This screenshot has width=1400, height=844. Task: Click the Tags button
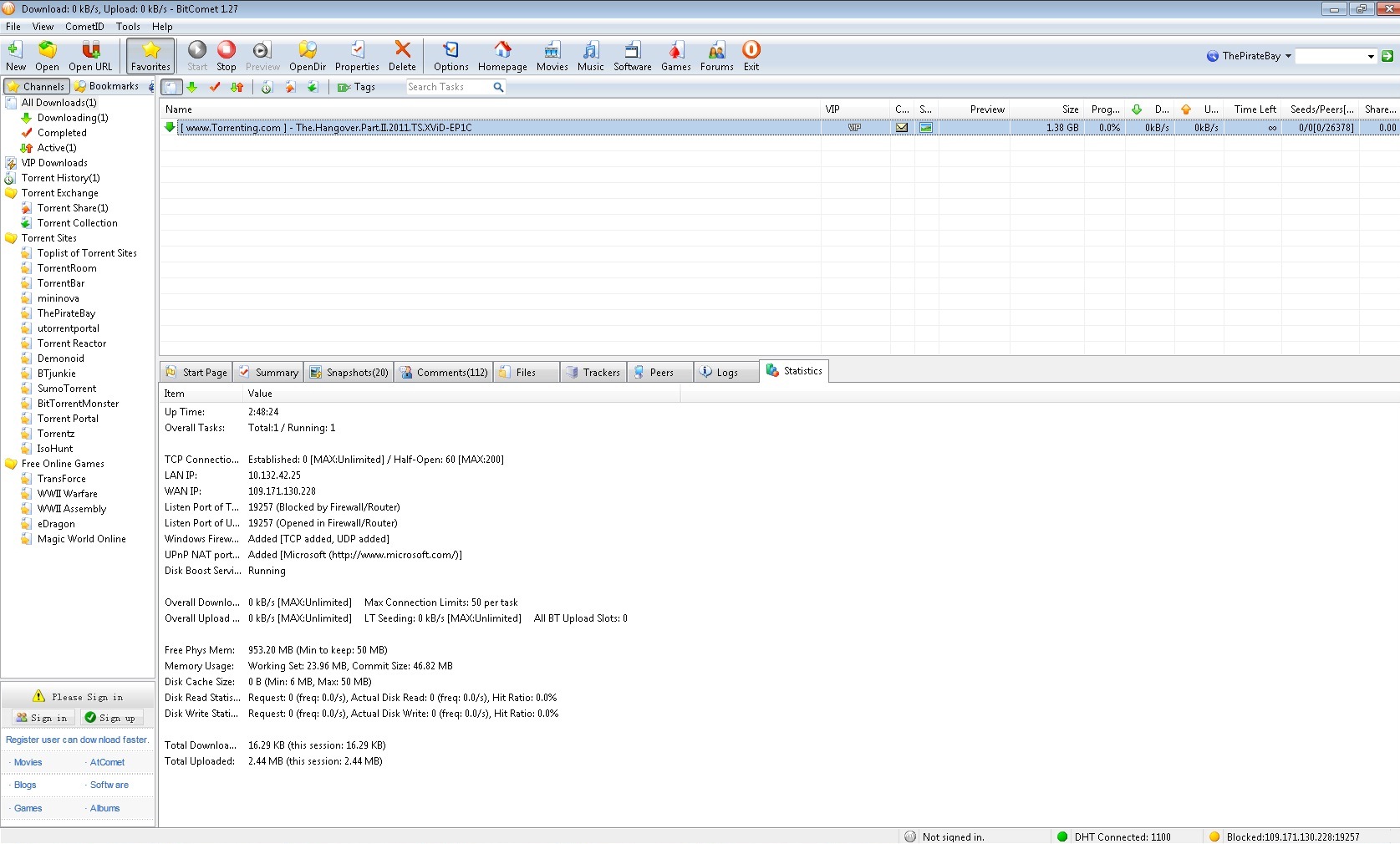(x=356, y=87)
